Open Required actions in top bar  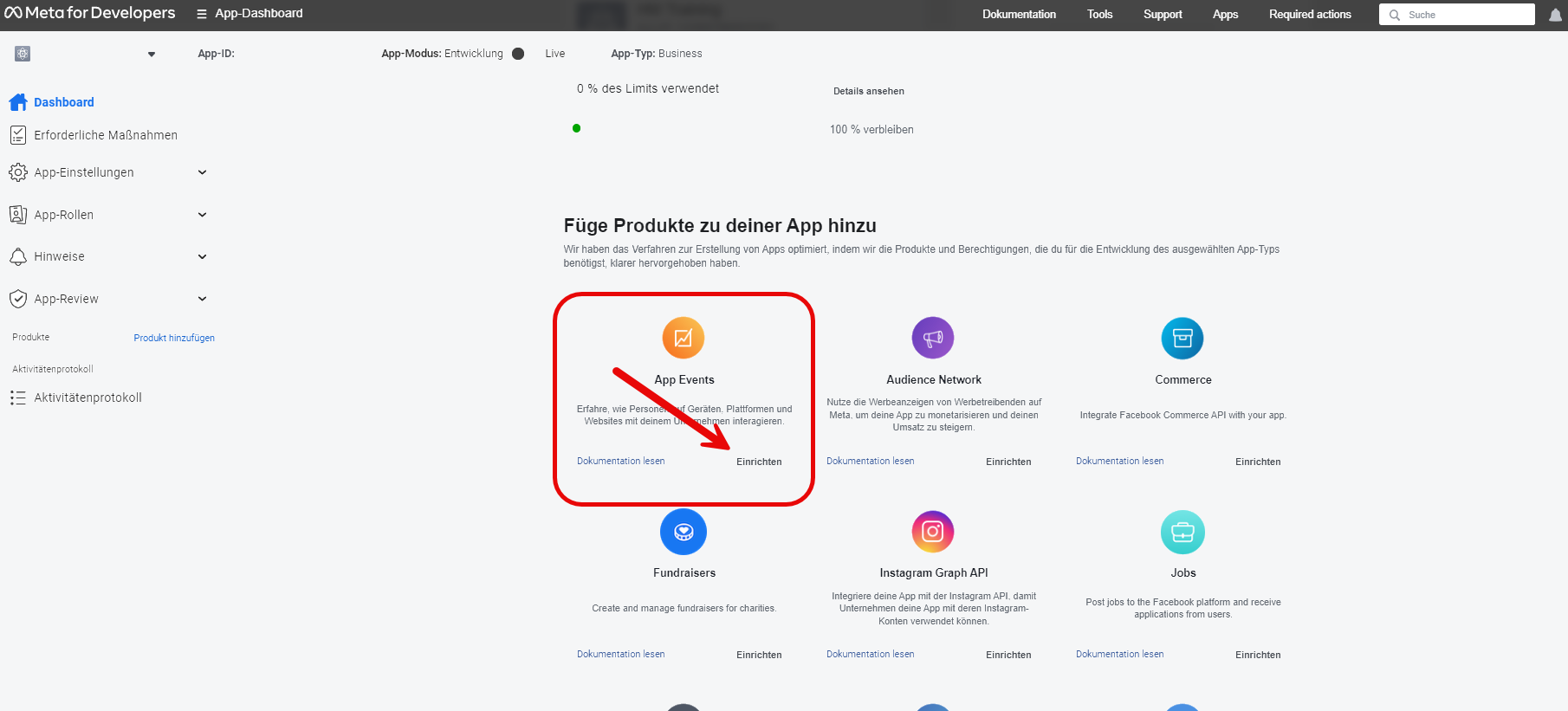[1310, 15]
